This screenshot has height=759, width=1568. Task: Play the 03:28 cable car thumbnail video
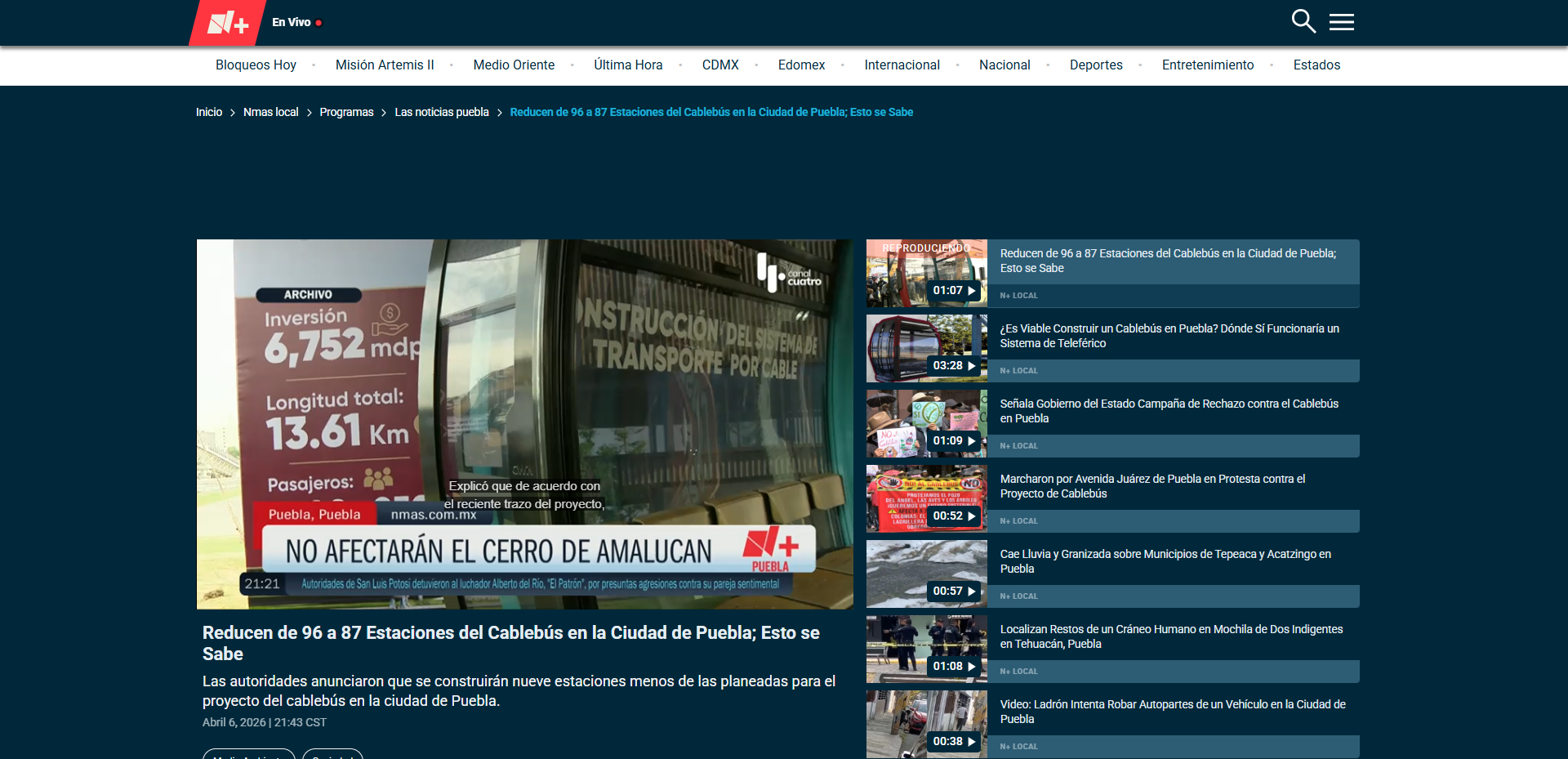pos(927,349)
